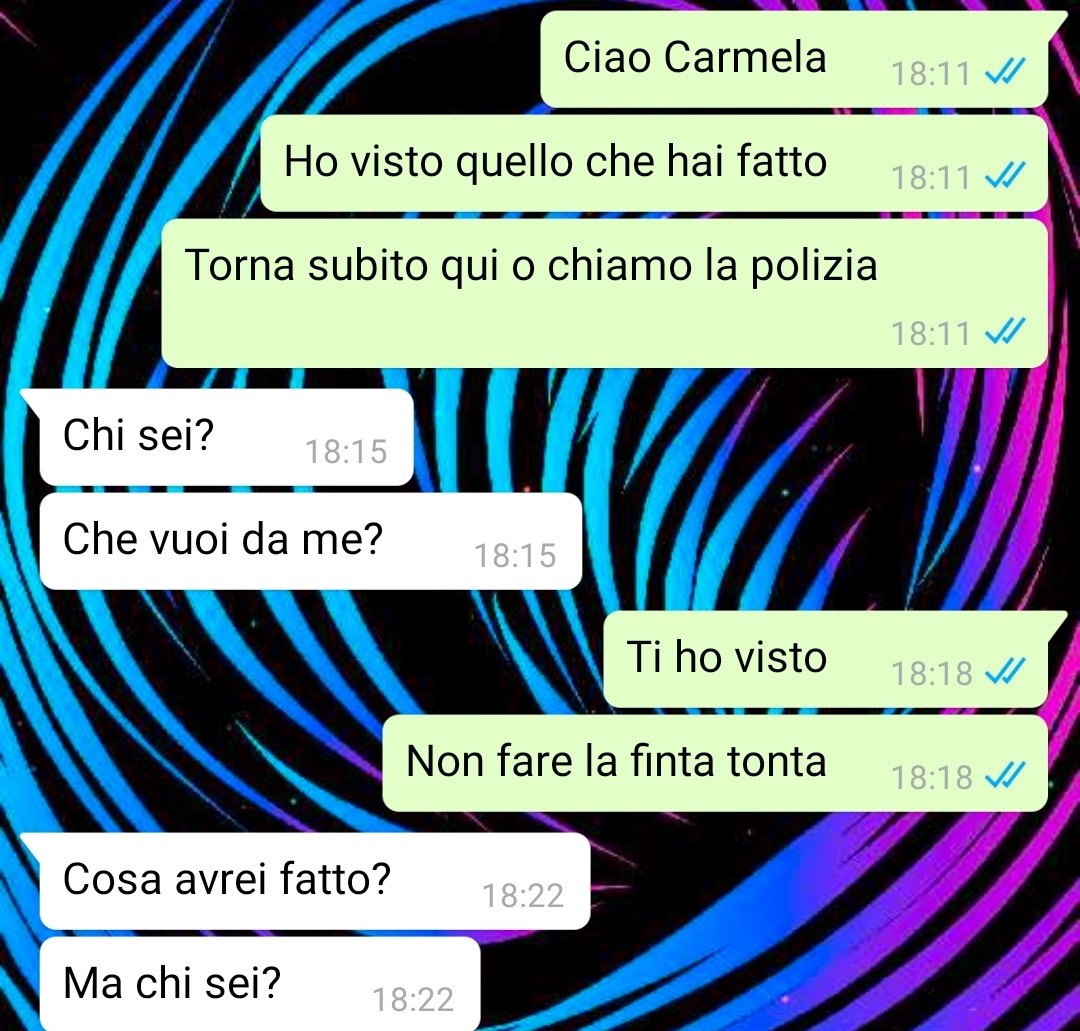1080x1031 pixels.
Task: Tap the 18:15 timestamp on 'Chi sei?'
Action: (x=346, y=452)
